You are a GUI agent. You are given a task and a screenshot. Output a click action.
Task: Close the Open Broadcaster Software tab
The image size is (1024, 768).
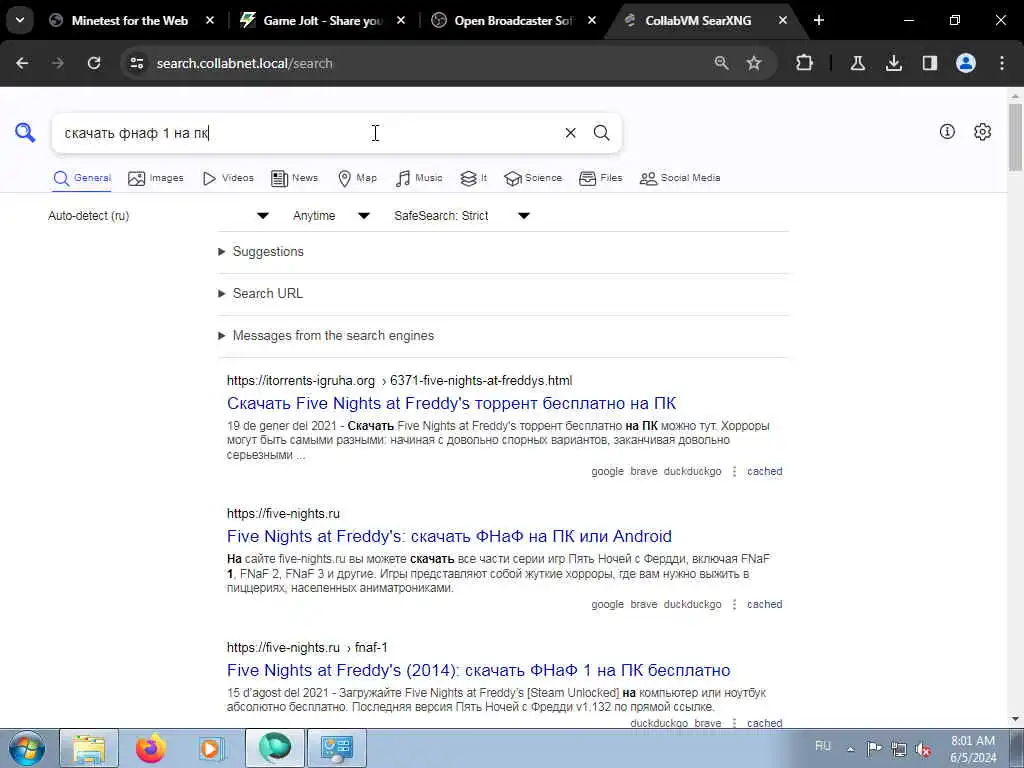592,20
